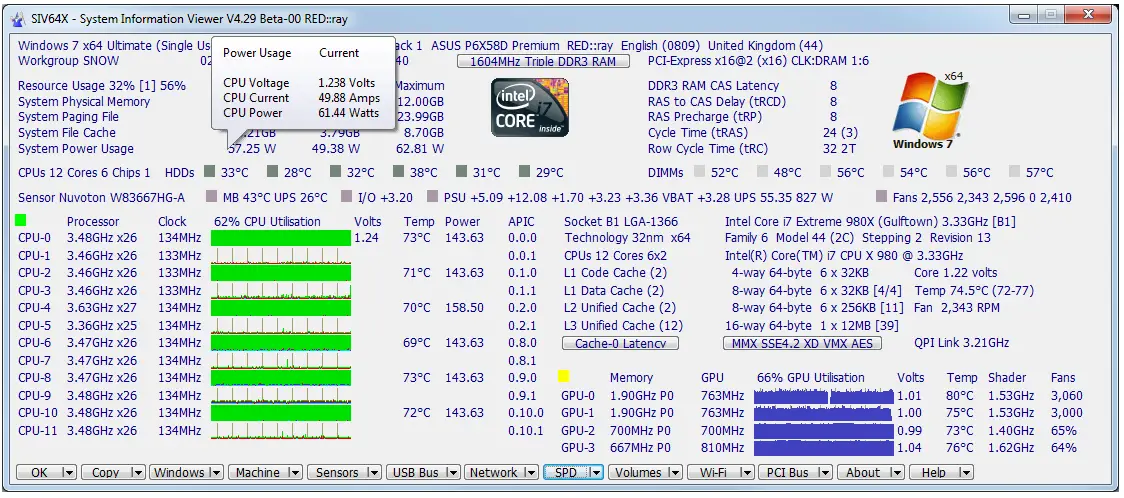Click the sensor square before I/O +3.20
The width and height of the screenshot is (1124, 498).
347,196
